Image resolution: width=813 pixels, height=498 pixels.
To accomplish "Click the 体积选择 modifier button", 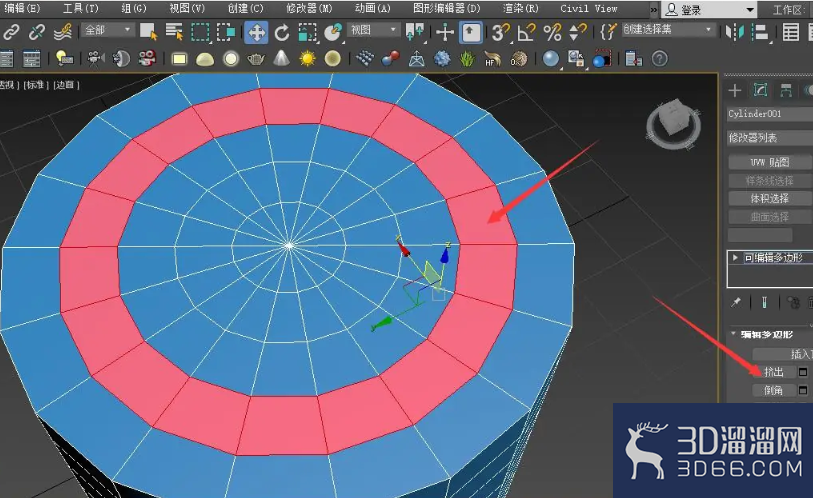I will point(769,199).
